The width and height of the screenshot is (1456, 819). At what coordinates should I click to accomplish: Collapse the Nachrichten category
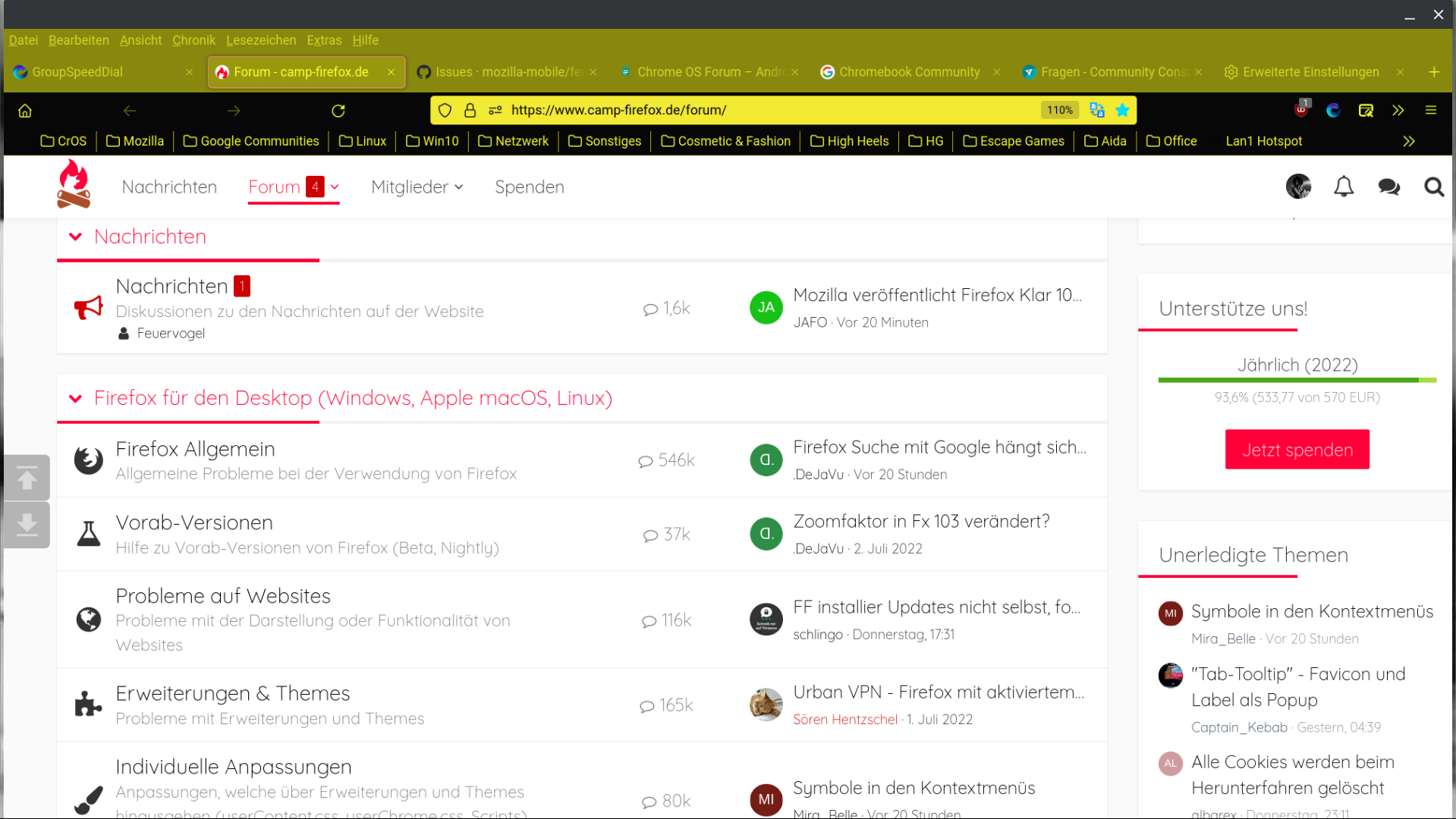[75, 237]
